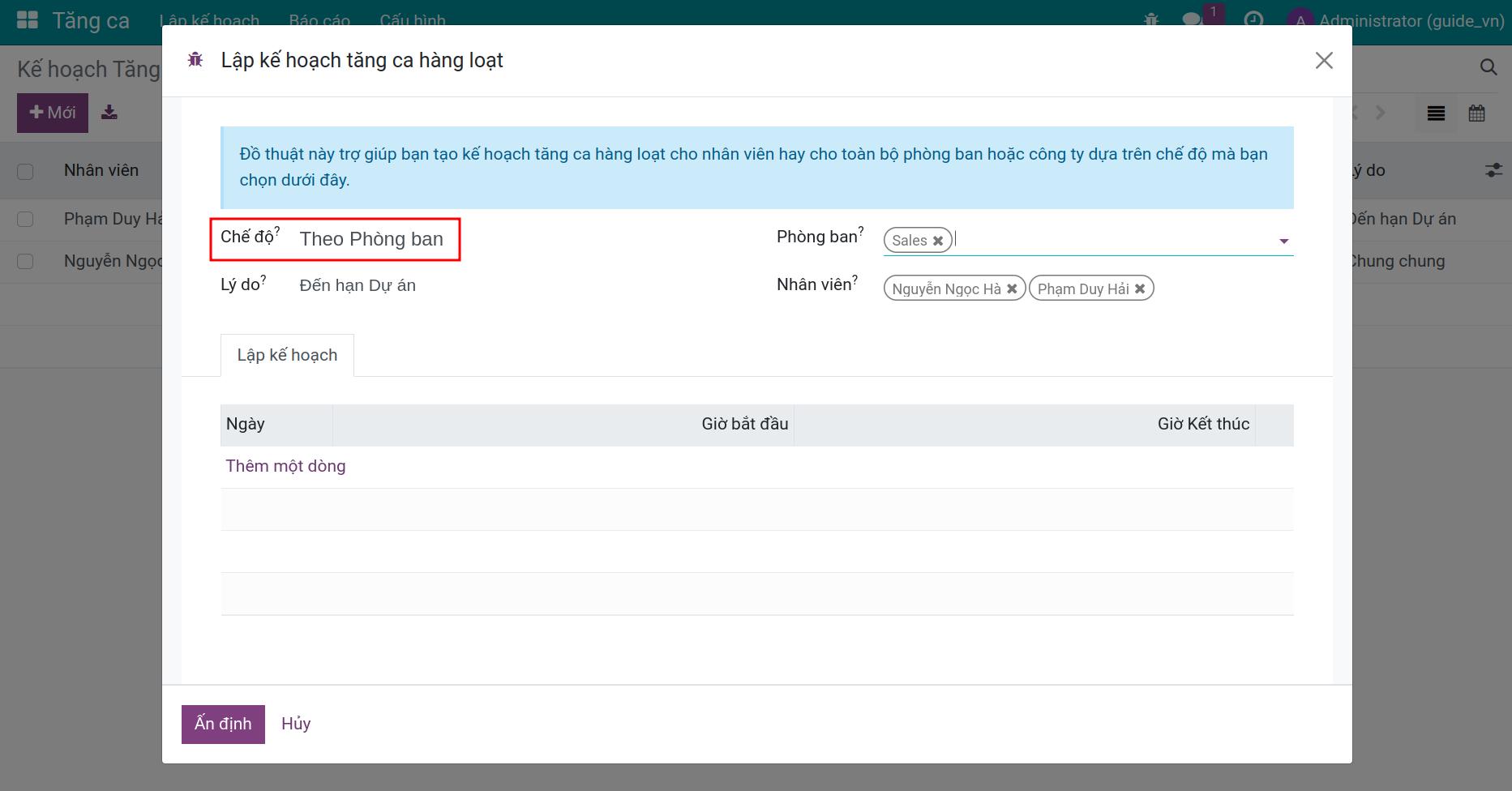Click the download export icon
This screenshot has height=791, width=1512.
(x=109, y=113)
